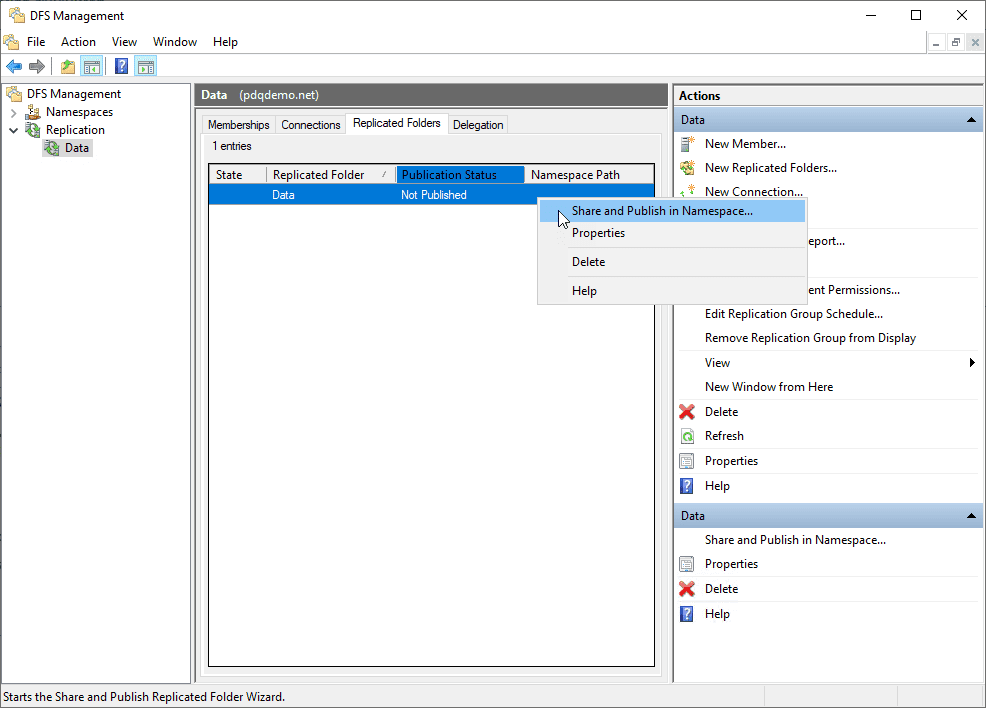Click the Up one level folder icon
Screen dimensions: 986x708
point(68,66)
